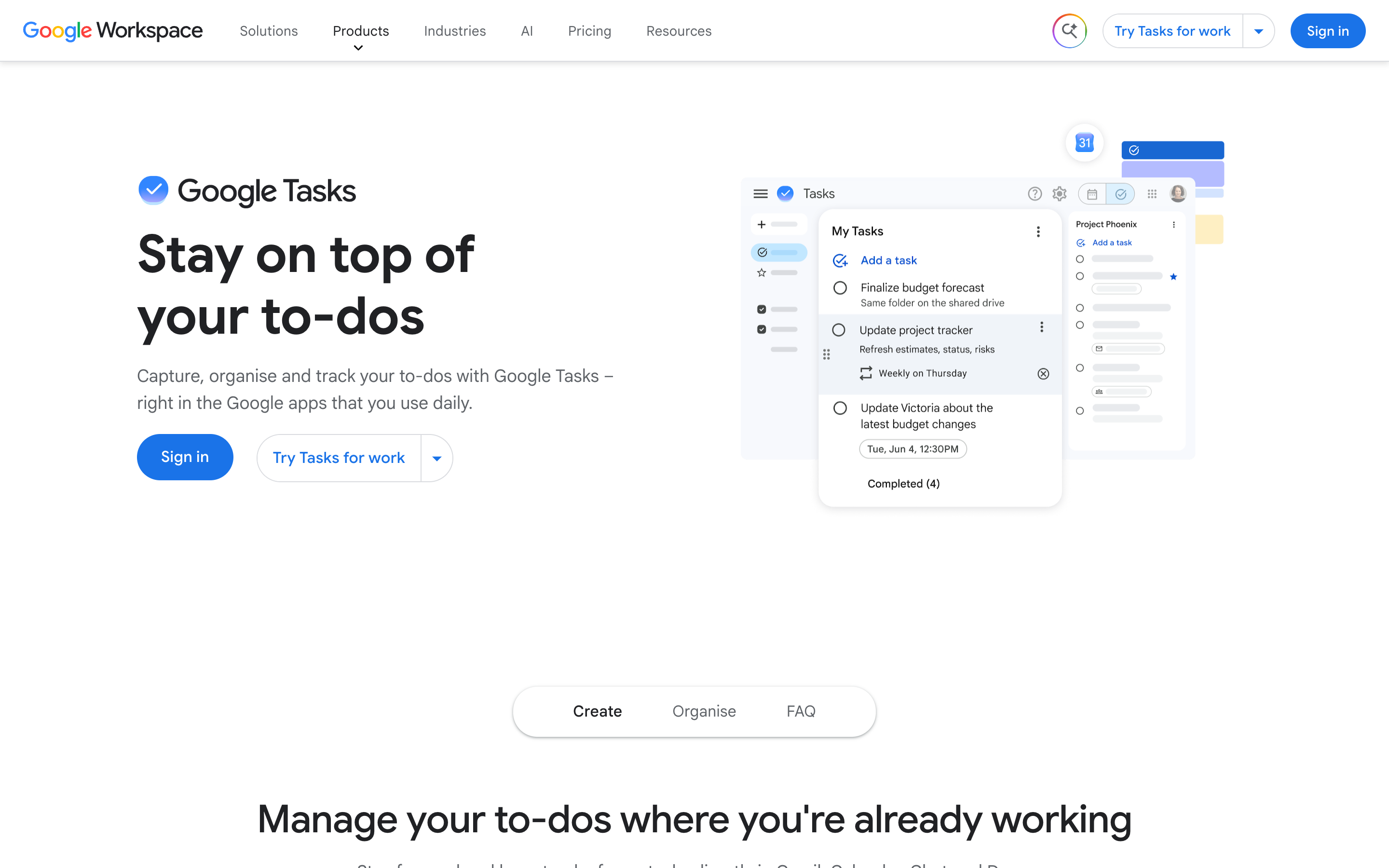Expand the Completed (4) section
The width and height of the screenshot is (1389, 868).
coord(903,484)
